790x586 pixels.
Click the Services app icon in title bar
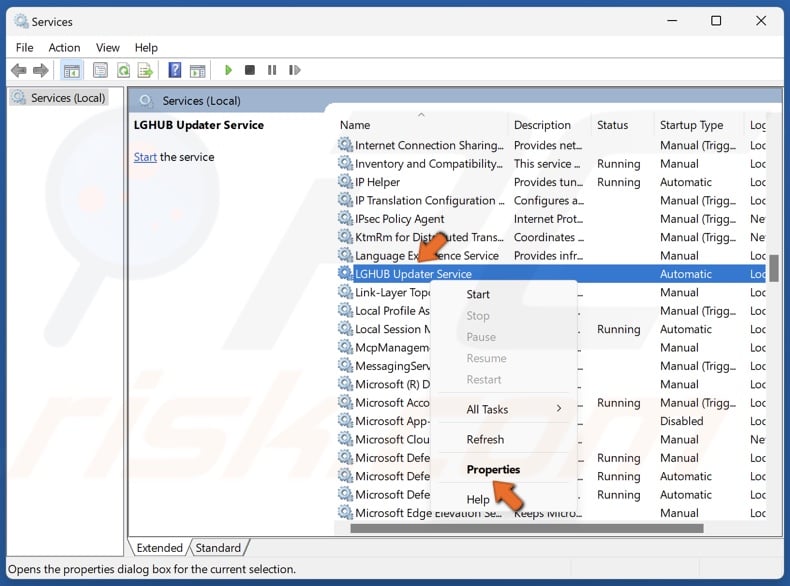(21, 21)
